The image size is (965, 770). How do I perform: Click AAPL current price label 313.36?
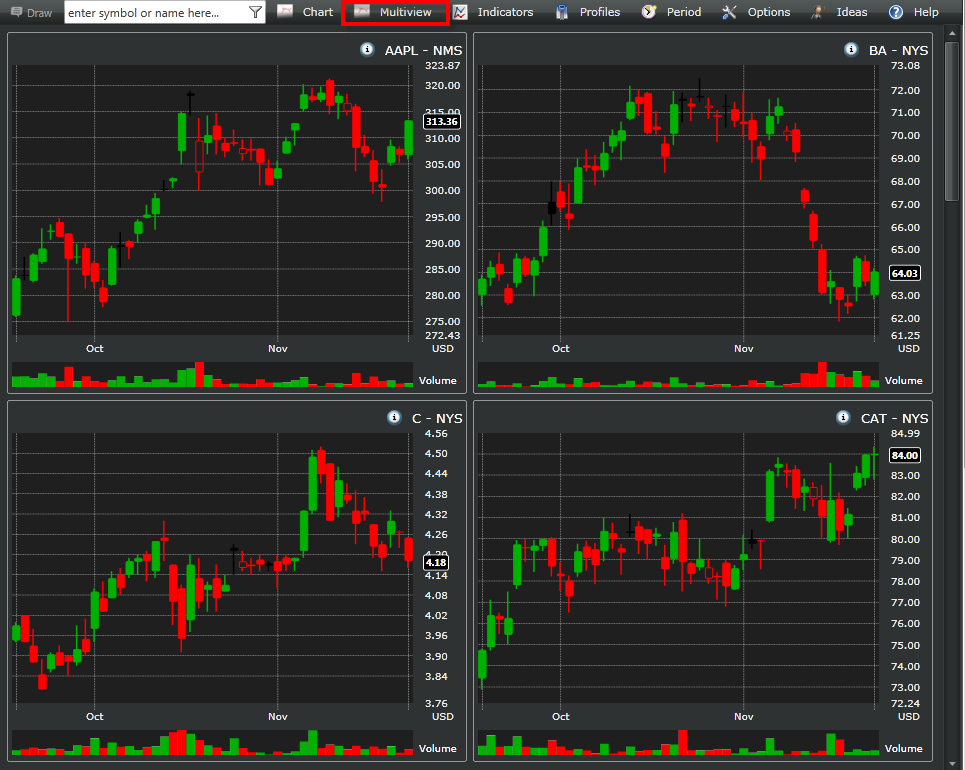tap(442, 121)
